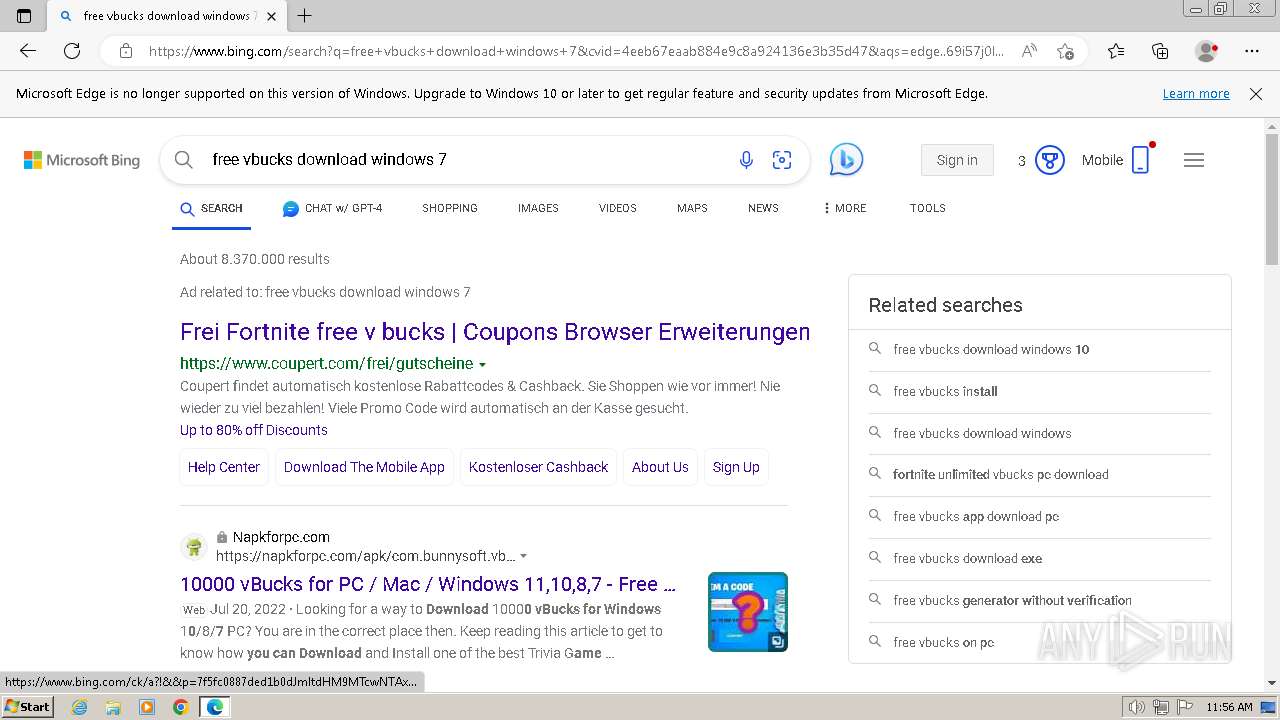
Task: Open the 10000 vBucks for PC result
Action: (x=428, y=584)
